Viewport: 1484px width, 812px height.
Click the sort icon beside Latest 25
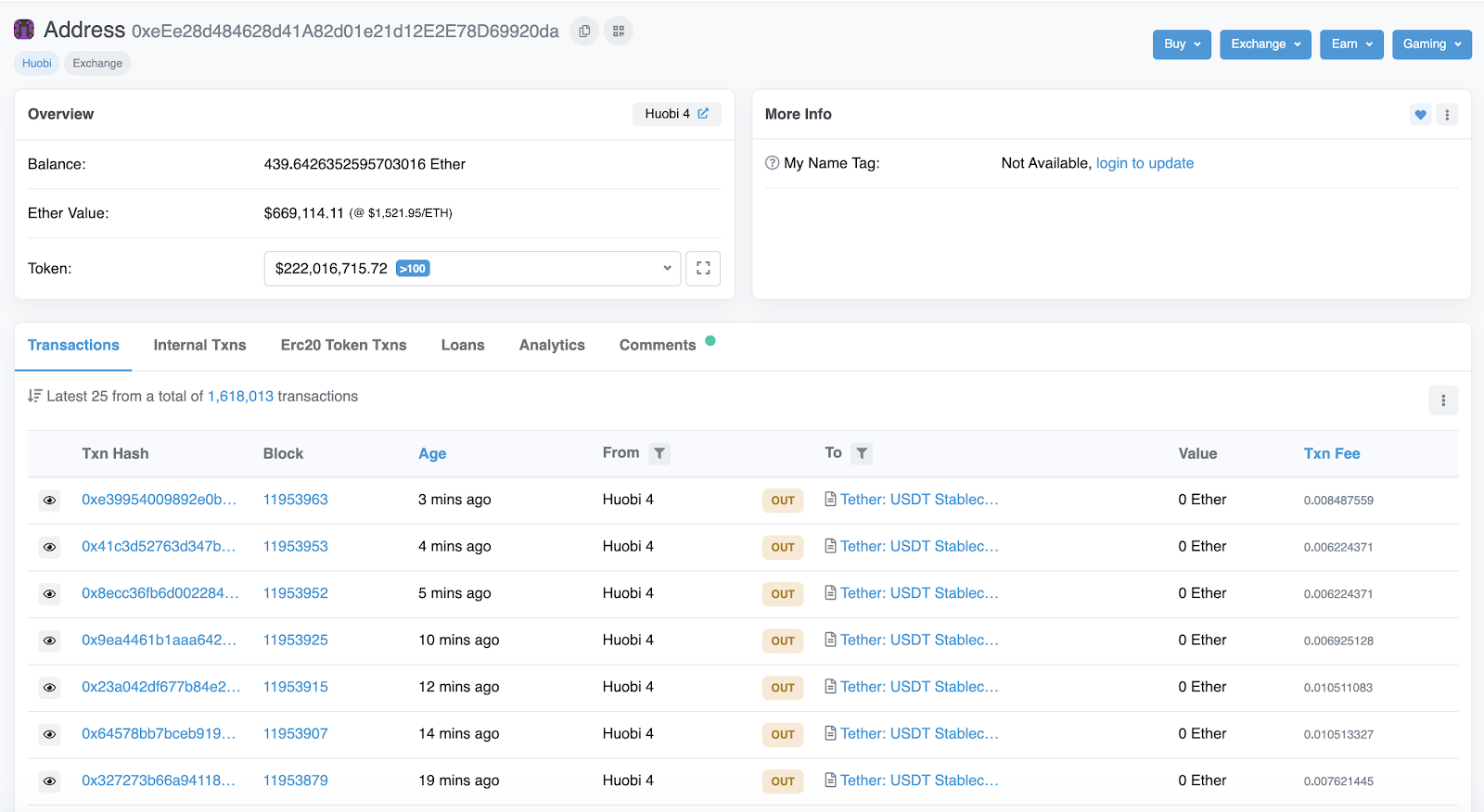[34, 396]
